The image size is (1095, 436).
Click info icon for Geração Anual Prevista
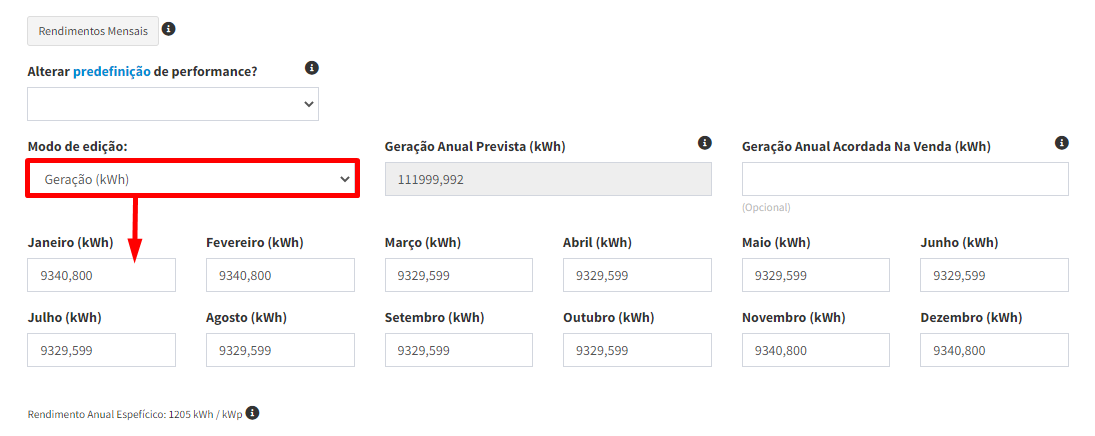705,143
